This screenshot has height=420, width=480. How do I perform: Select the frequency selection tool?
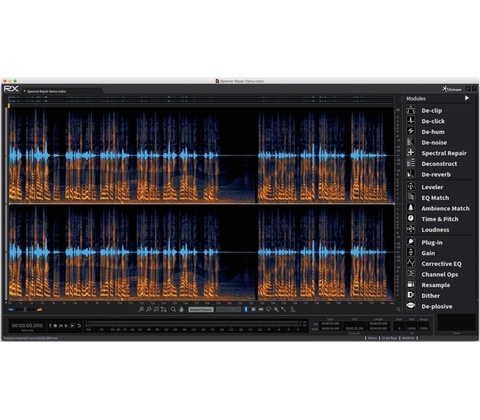click(x=261, y=309)
